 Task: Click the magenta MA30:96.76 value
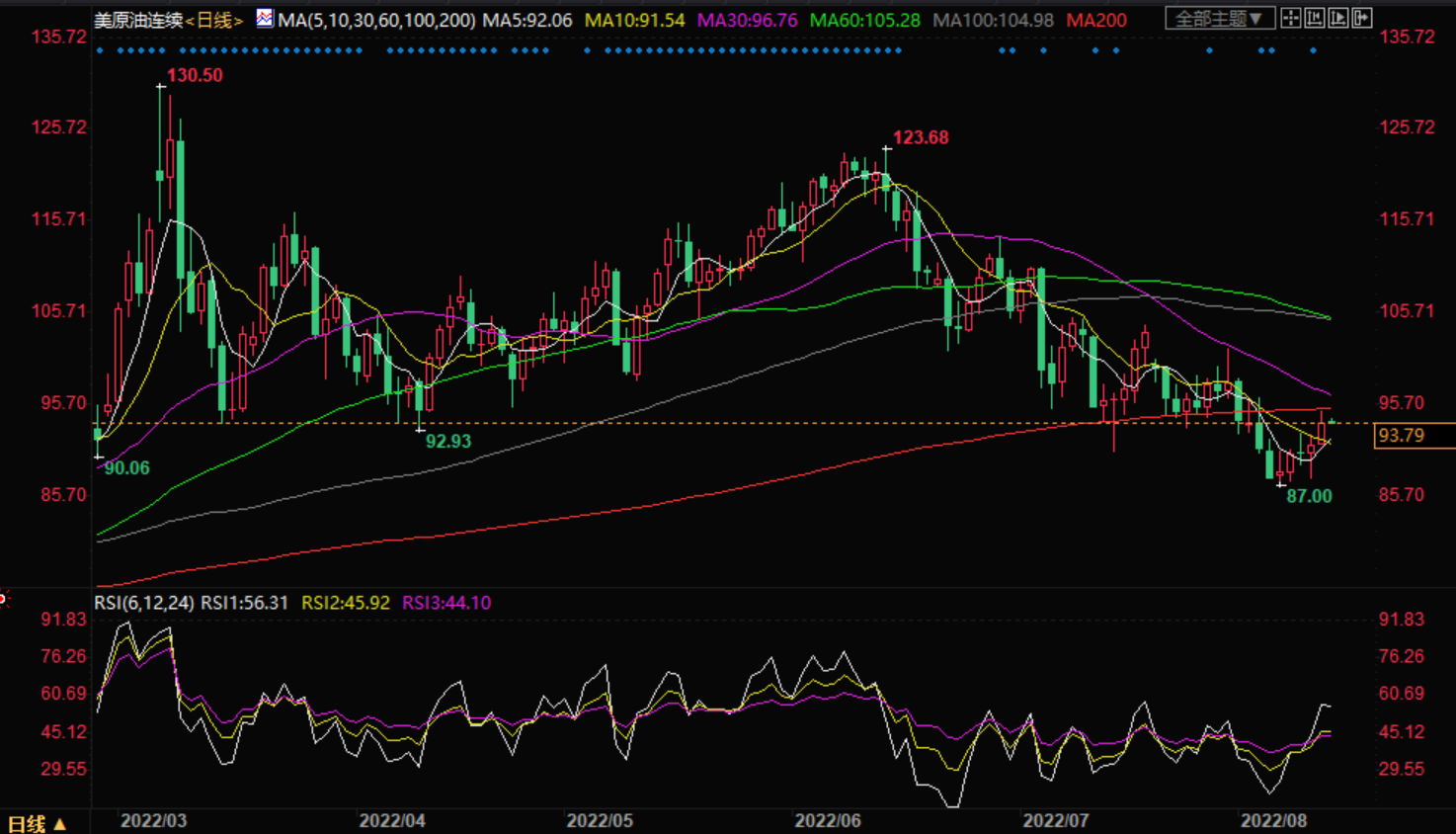tap(747, 20)
